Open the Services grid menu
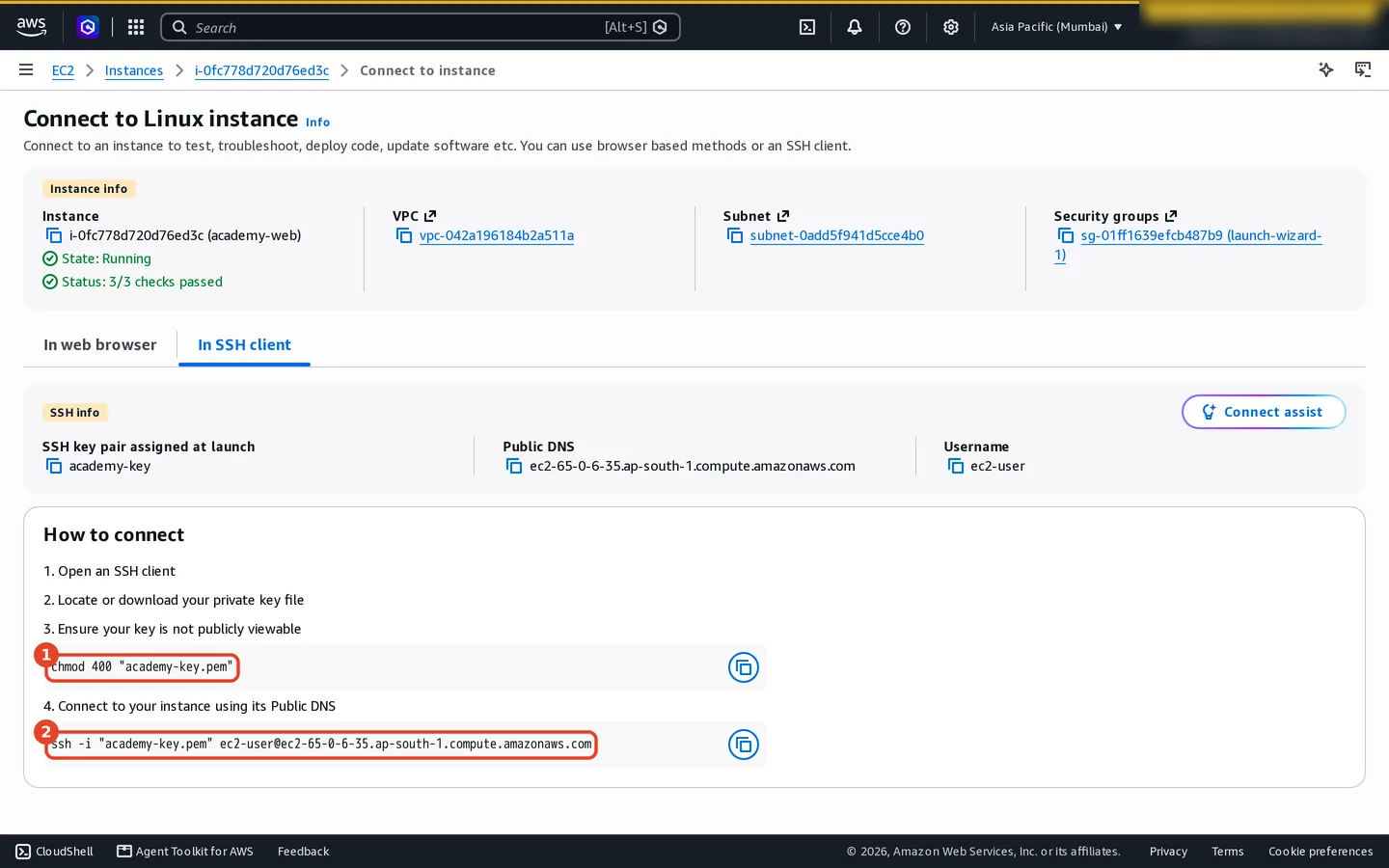Image resolution: width=1389 pixels, height=868 pixels. (136, 27)
